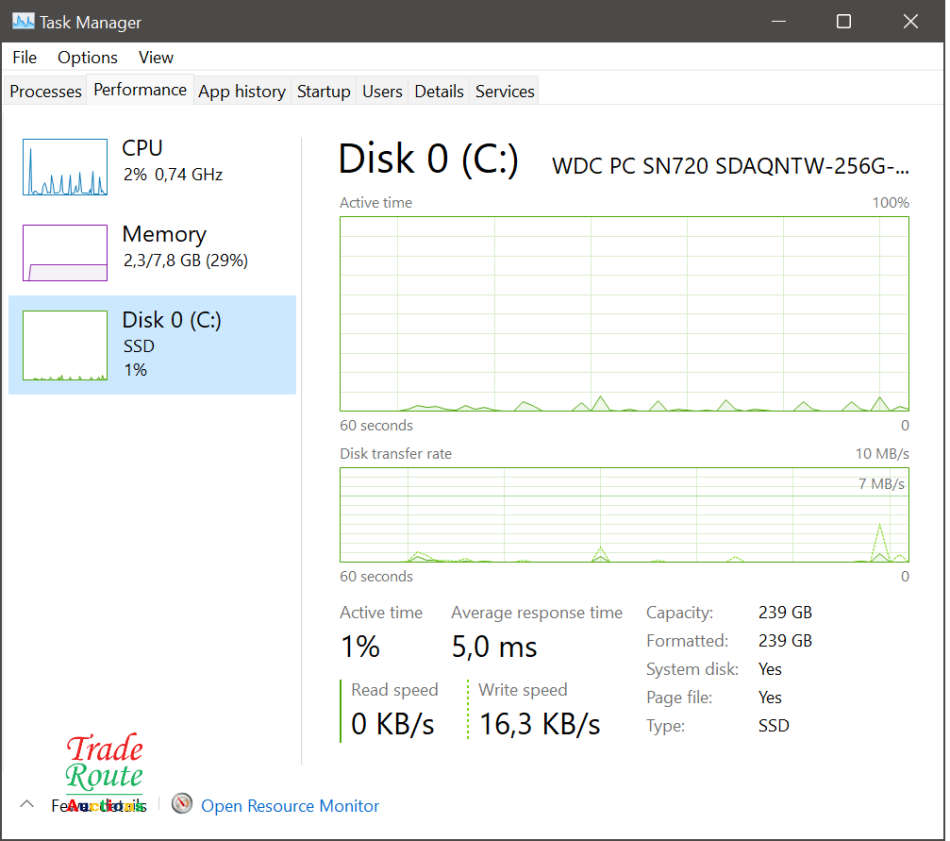Select the Disk 0 (C:) sidebar item
Screen dimensions: 950x841
(x=152, y=344)
